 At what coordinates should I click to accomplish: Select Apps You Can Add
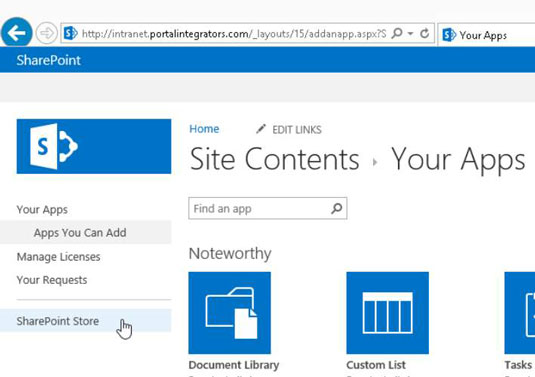(x=80, y=233)
